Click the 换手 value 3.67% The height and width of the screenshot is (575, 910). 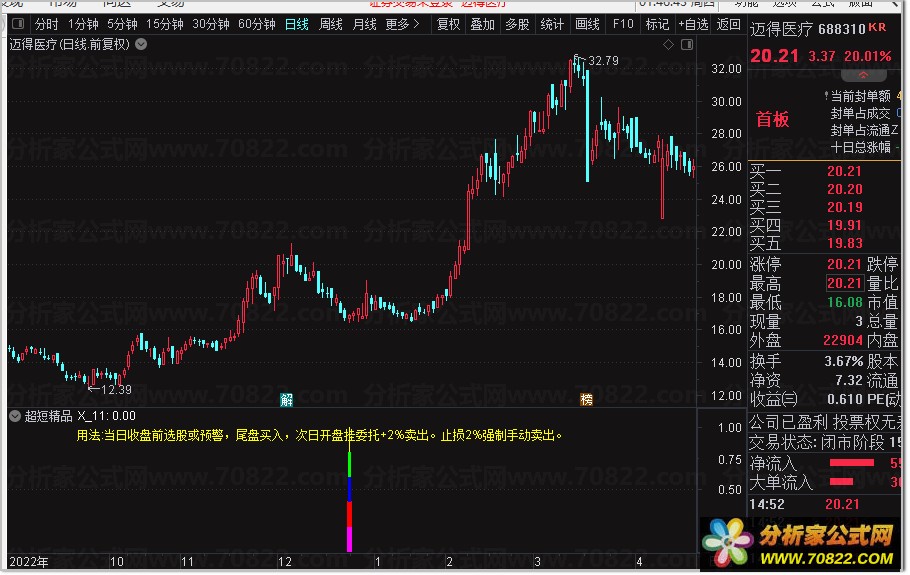coord(843,361)
